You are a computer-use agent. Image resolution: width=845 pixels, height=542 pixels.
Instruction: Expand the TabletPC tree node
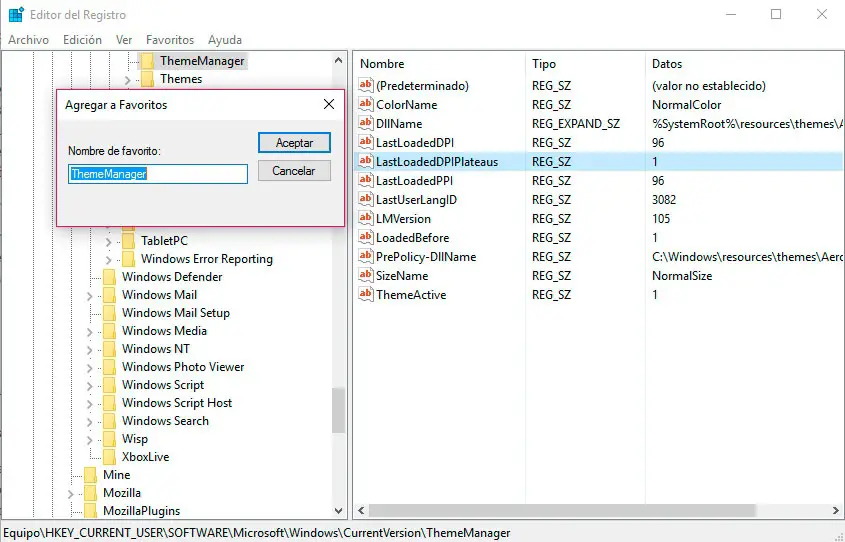(x=108, y=242)
